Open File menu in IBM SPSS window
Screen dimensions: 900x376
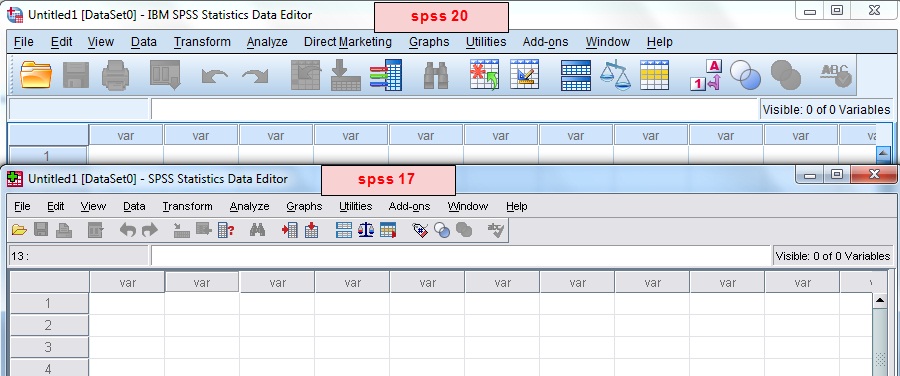click(x=24, y=42)
